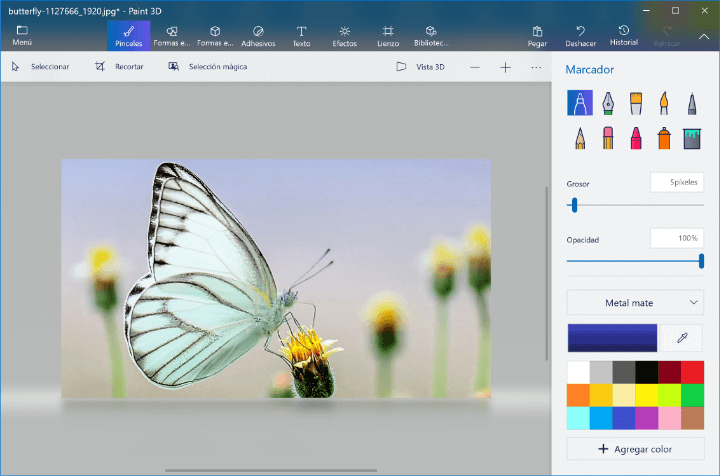Choose the Recortar tool
This screenshot has width=720, height=476.
[119, 67]
